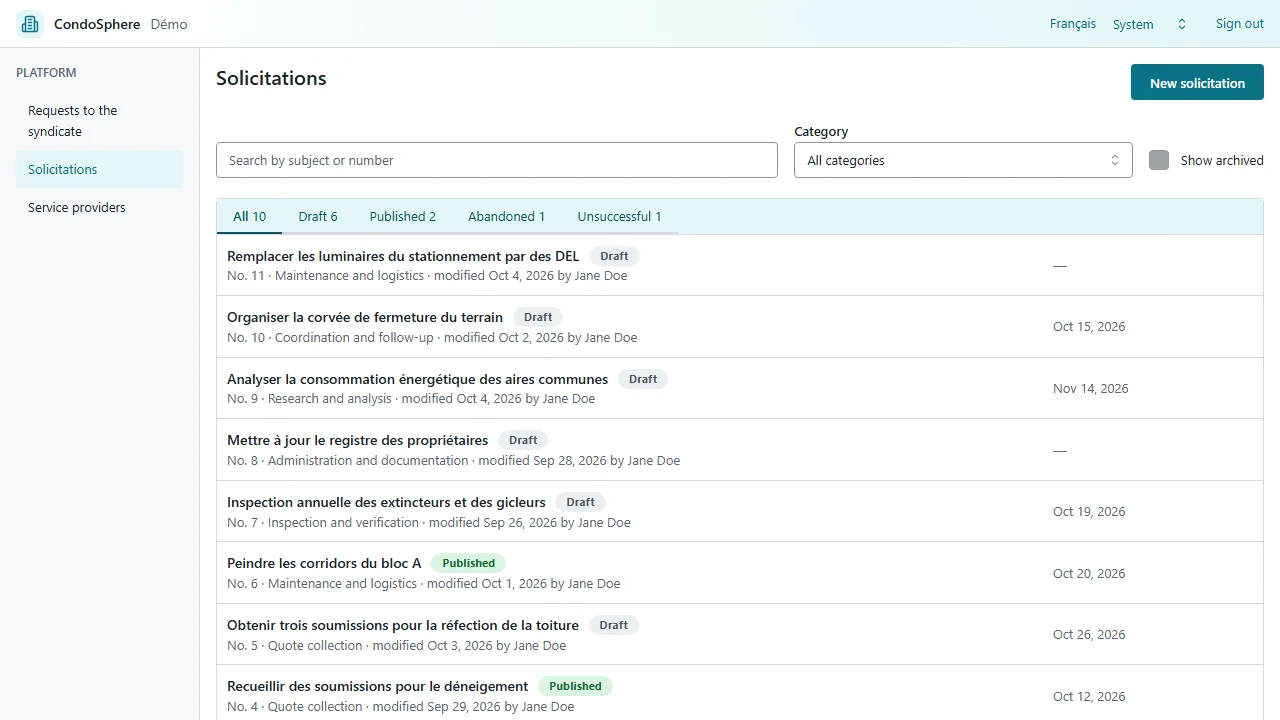Click the Oct 12, 2026 date

(1089, 697)
